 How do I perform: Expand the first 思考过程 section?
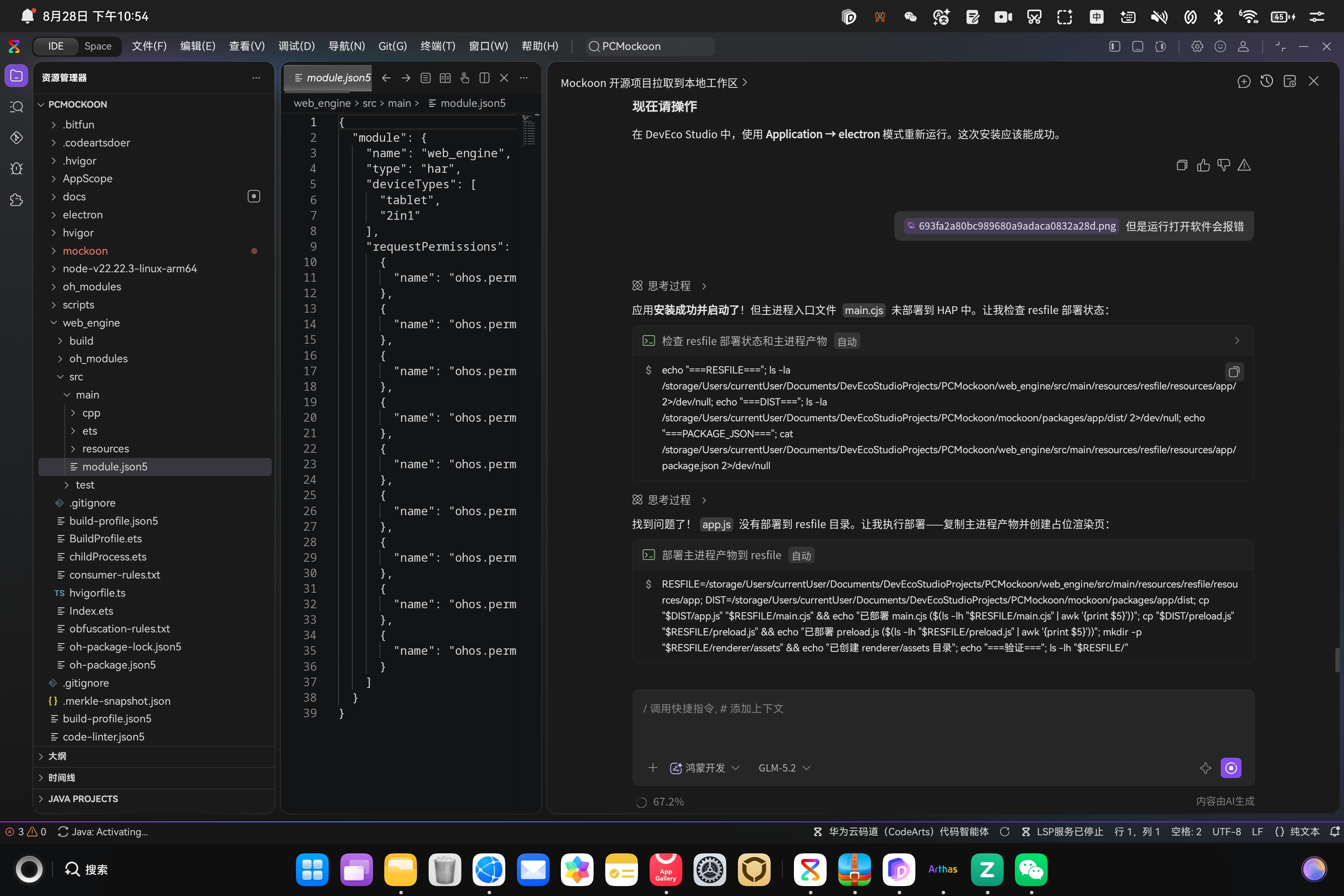[x=670, y=286]
